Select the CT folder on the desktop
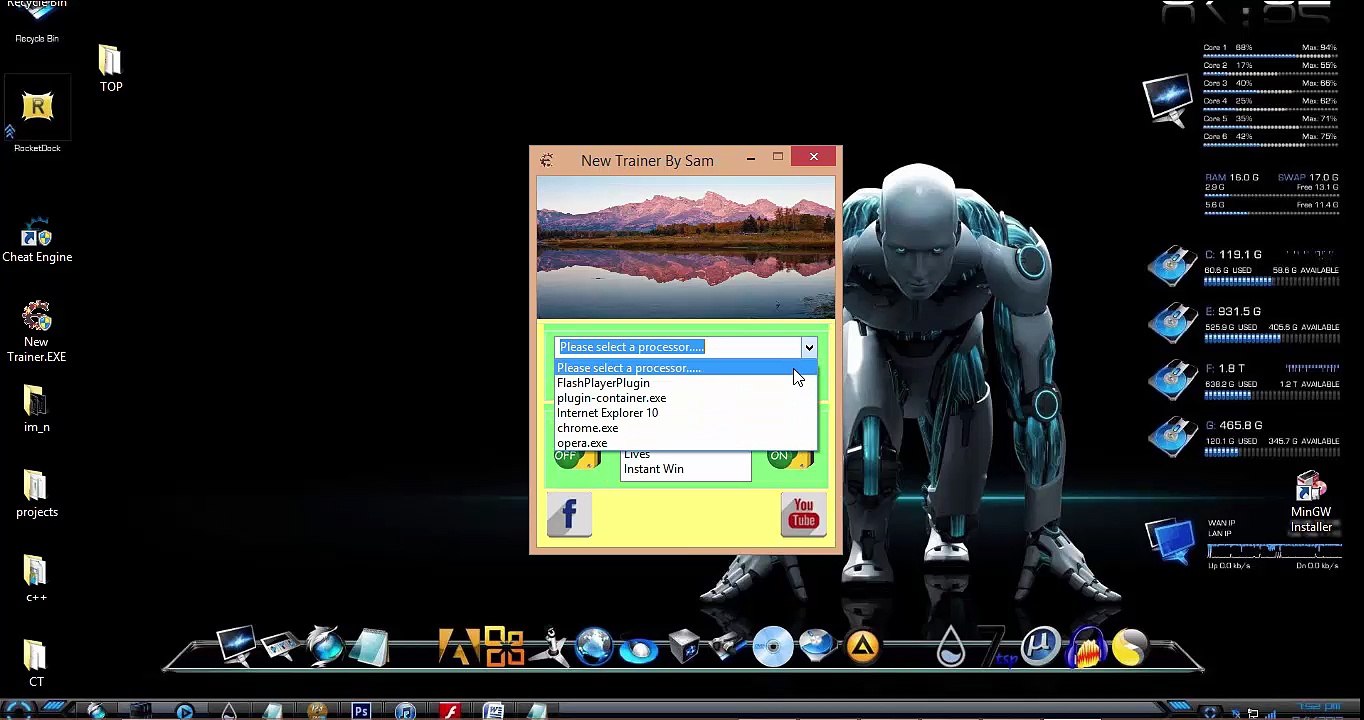This screenshot has height=720, width=1364. [36, 664]
